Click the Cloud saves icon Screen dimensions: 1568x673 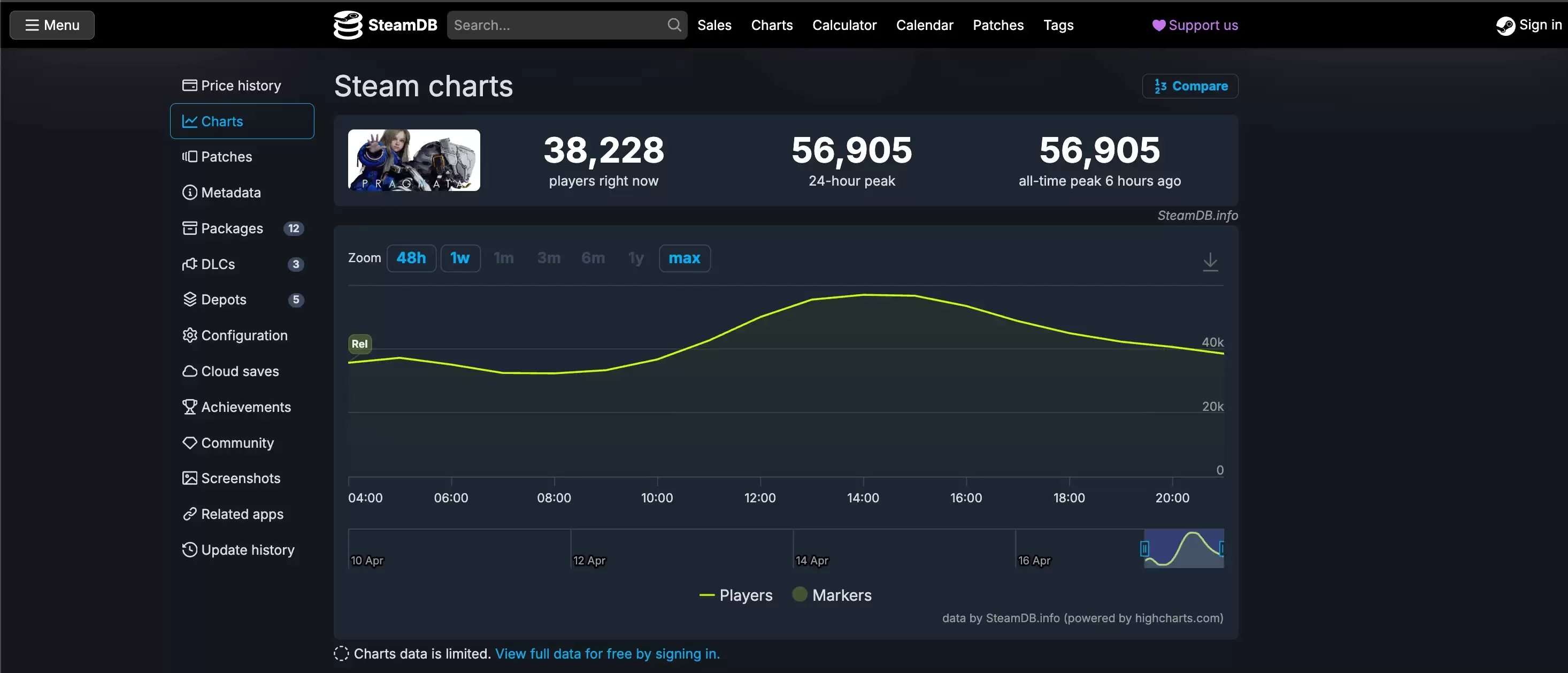pyautogui.click(x=189, y=371)
